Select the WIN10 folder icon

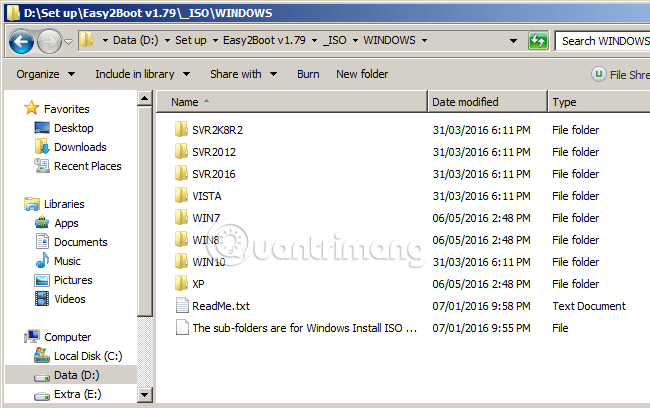coord(181,262)
